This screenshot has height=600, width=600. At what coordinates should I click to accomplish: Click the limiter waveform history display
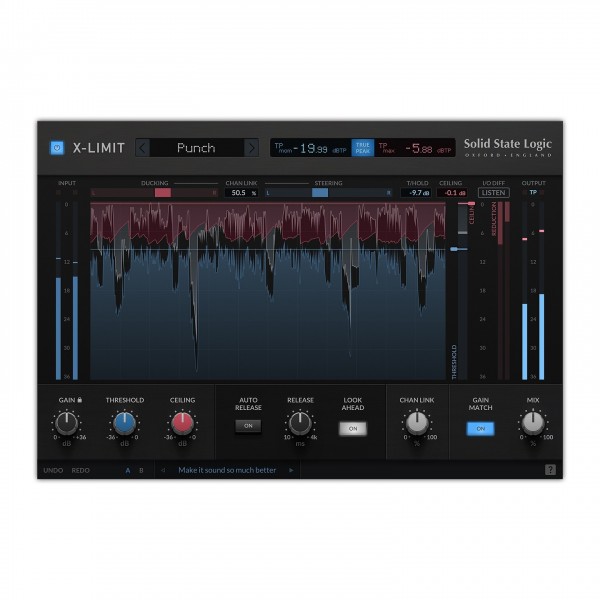pos(268,291)
